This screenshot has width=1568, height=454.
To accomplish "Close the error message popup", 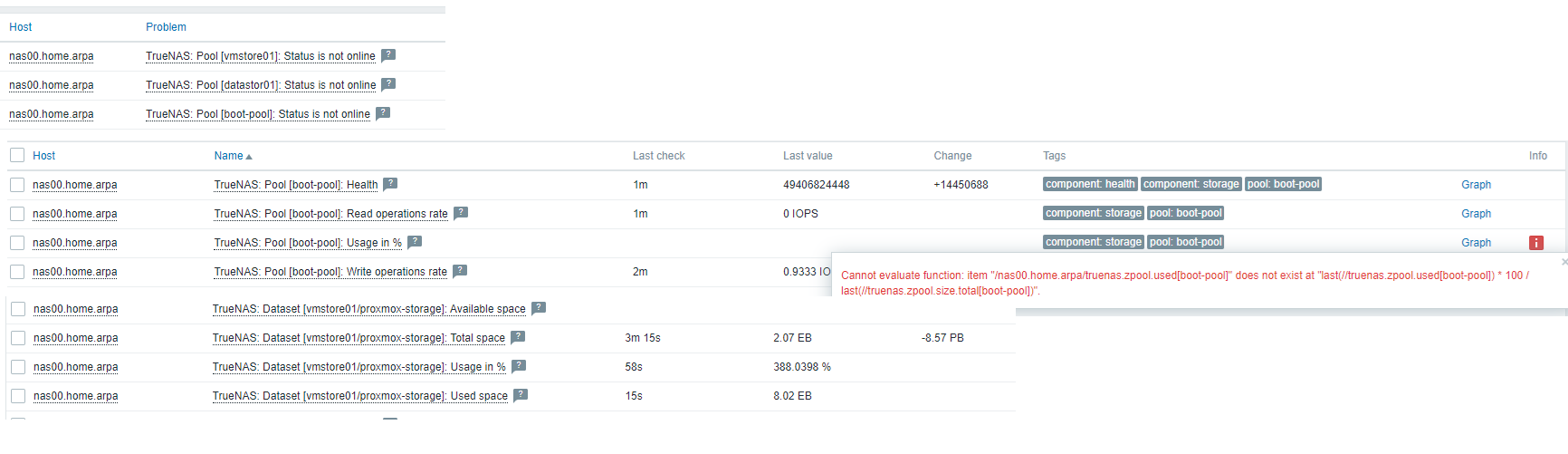I will (x=1563, y=262).
